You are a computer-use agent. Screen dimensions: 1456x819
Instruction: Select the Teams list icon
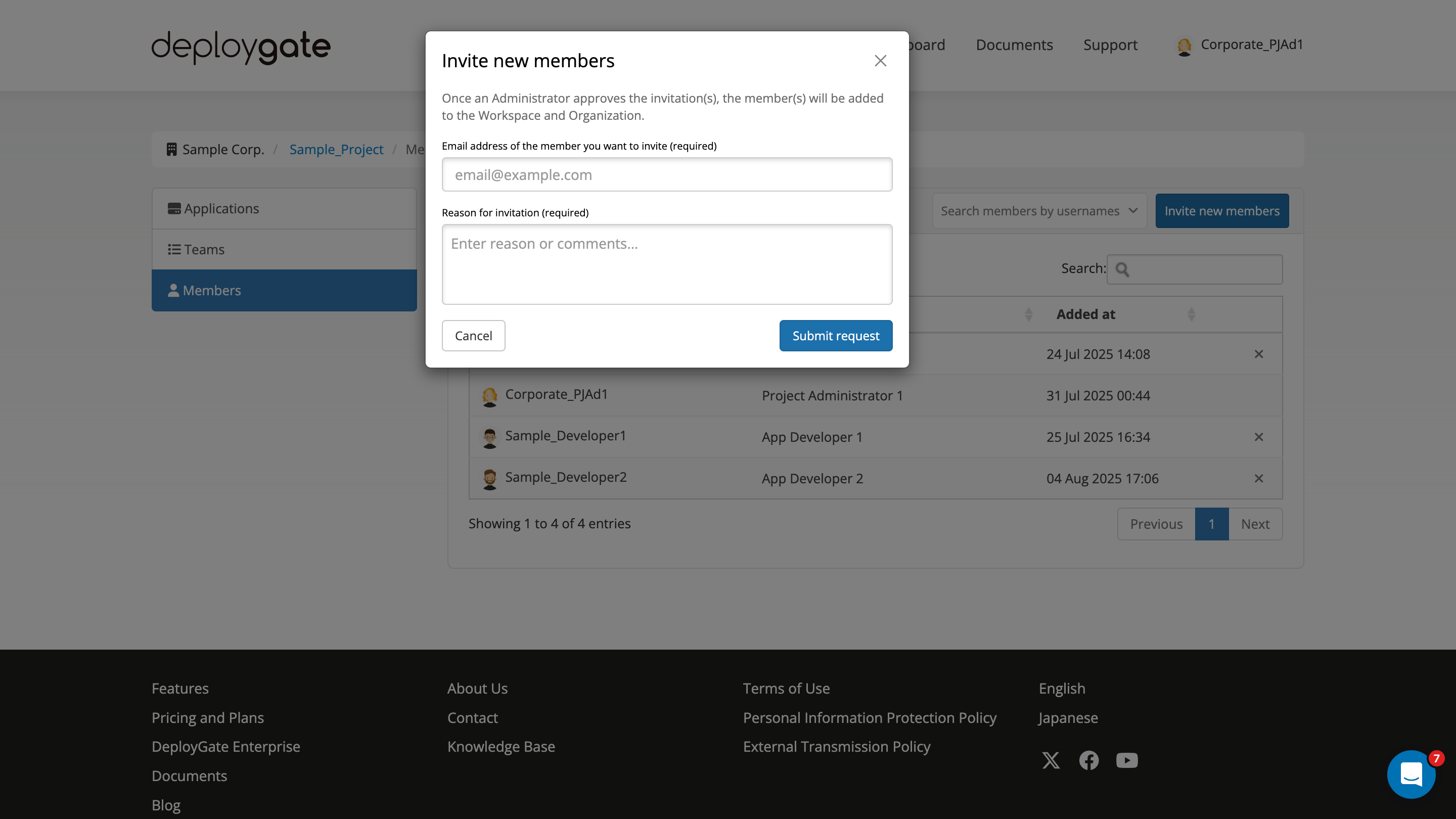(174, 249)
